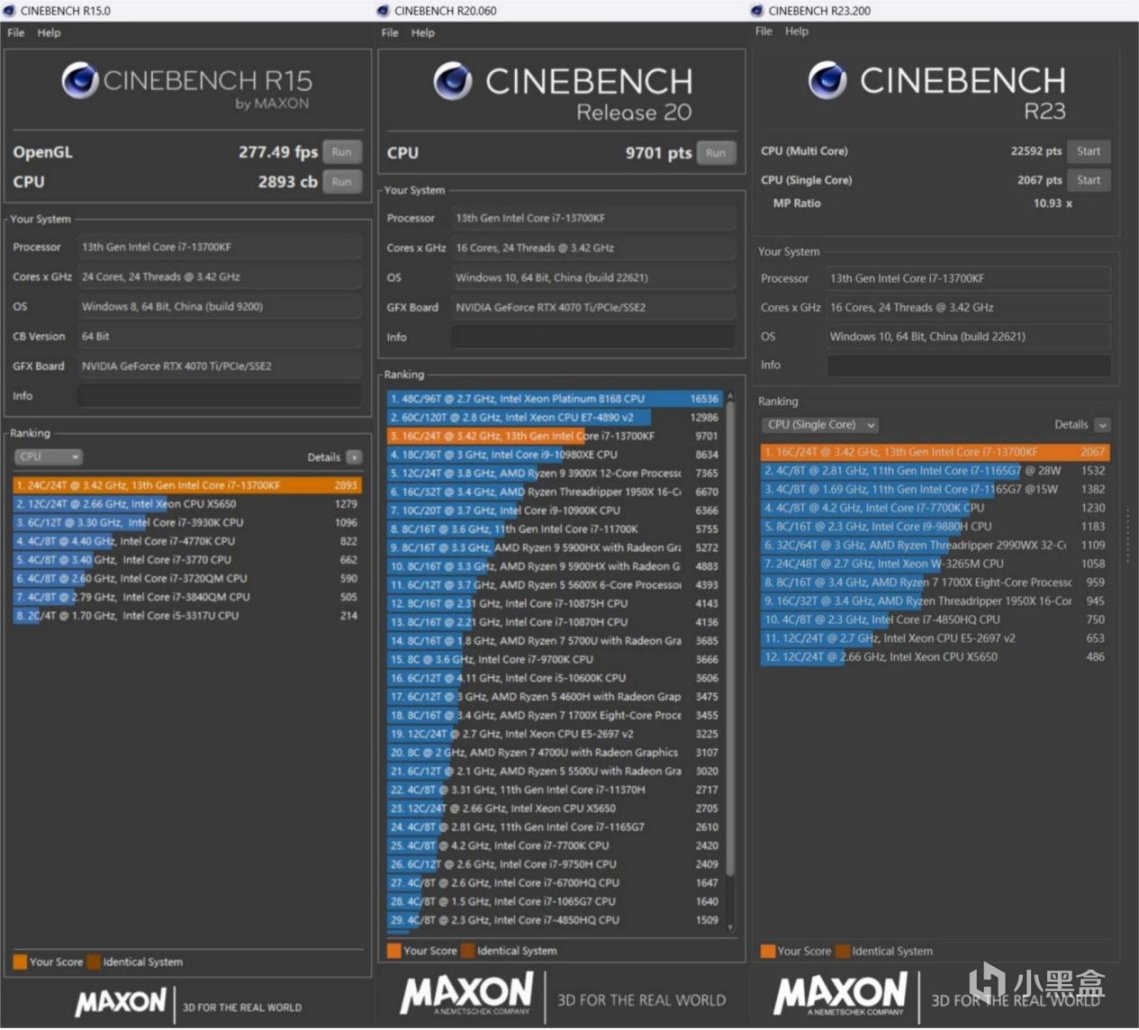Viewport: 1139px width, 1030px height.
Task: Select R20 ranking row Core i5-10600K
Action: click(554, 678)
